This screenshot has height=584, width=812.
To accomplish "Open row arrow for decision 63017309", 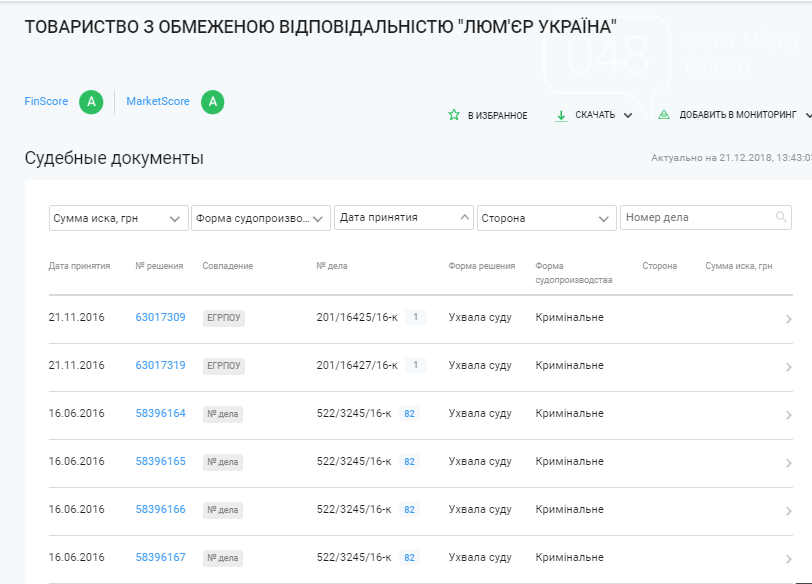I will 789,319.
